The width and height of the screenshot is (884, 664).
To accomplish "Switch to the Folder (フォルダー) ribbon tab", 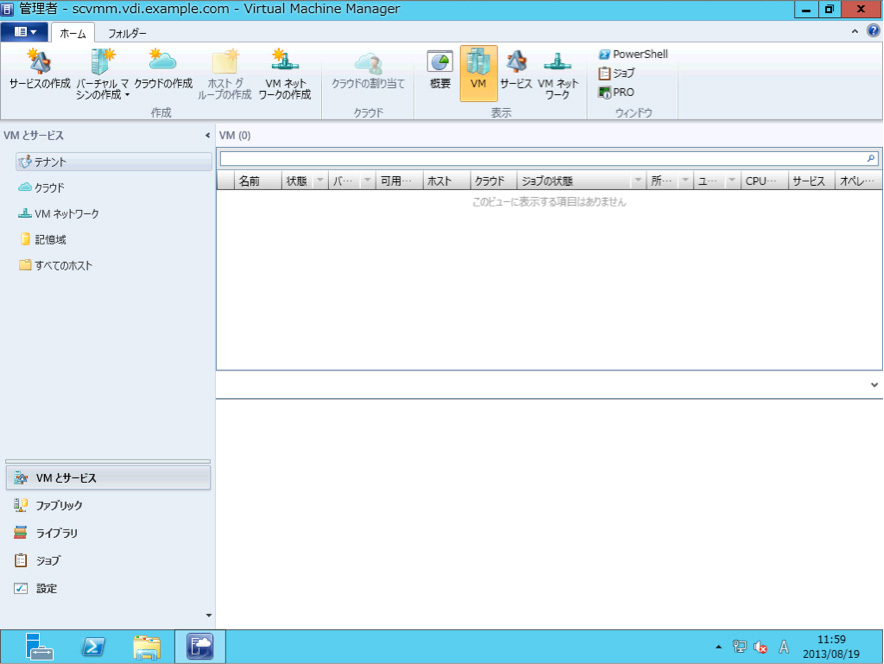I will coord(127,33).
